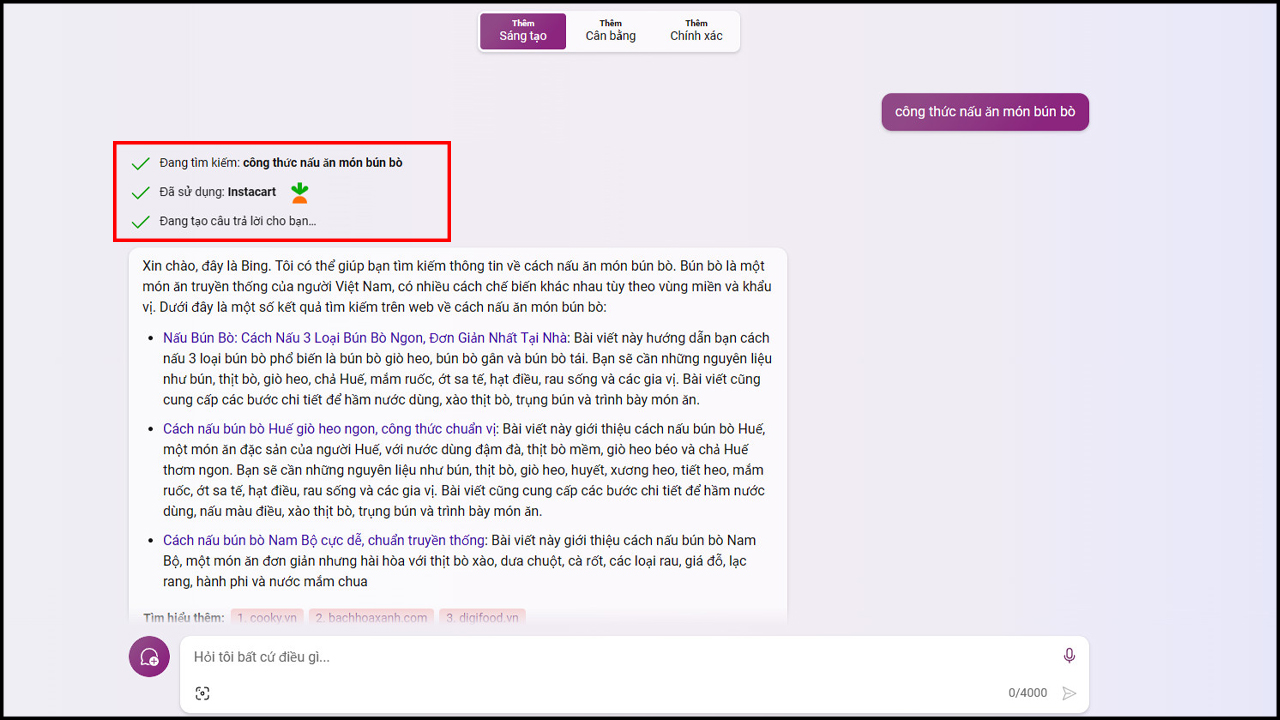Click the checkmark beside 'Đang tạo câu trả lời'
This screenshot has height=720, width=1280.
click(139, 221)
